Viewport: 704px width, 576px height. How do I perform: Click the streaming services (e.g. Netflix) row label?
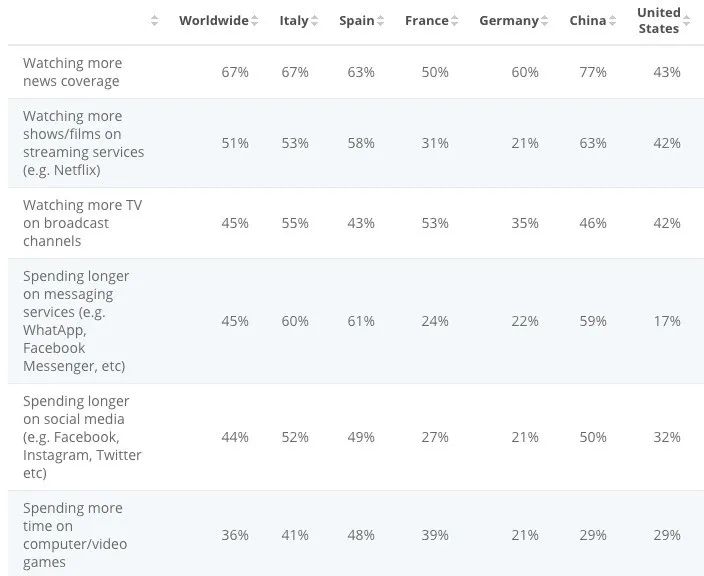pos(83,143)
